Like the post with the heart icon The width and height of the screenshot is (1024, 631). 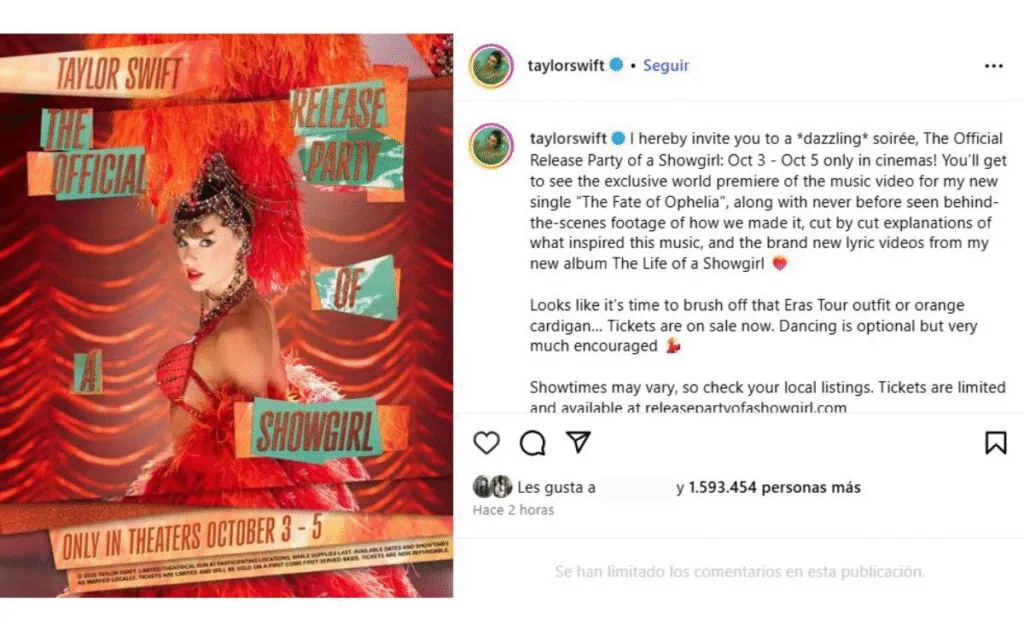pyautogui.click(x=487, y=443)
